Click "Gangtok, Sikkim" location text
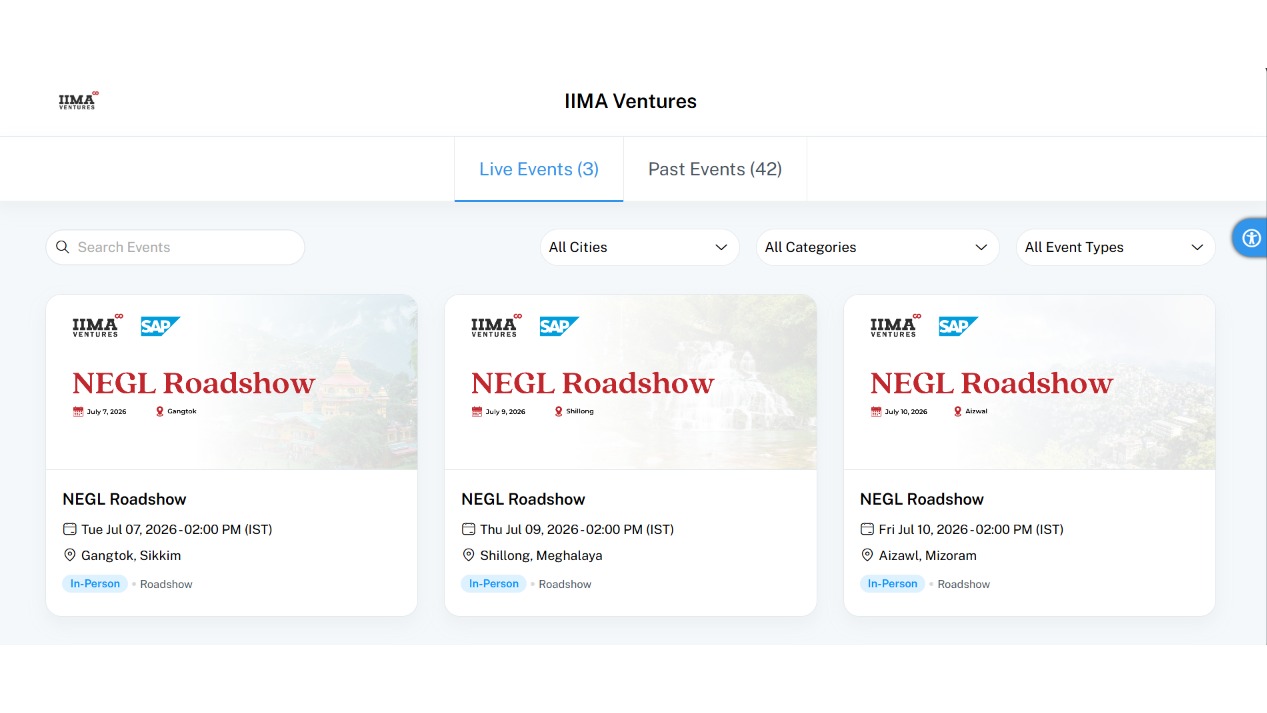1267x713 pixels. 131,555
